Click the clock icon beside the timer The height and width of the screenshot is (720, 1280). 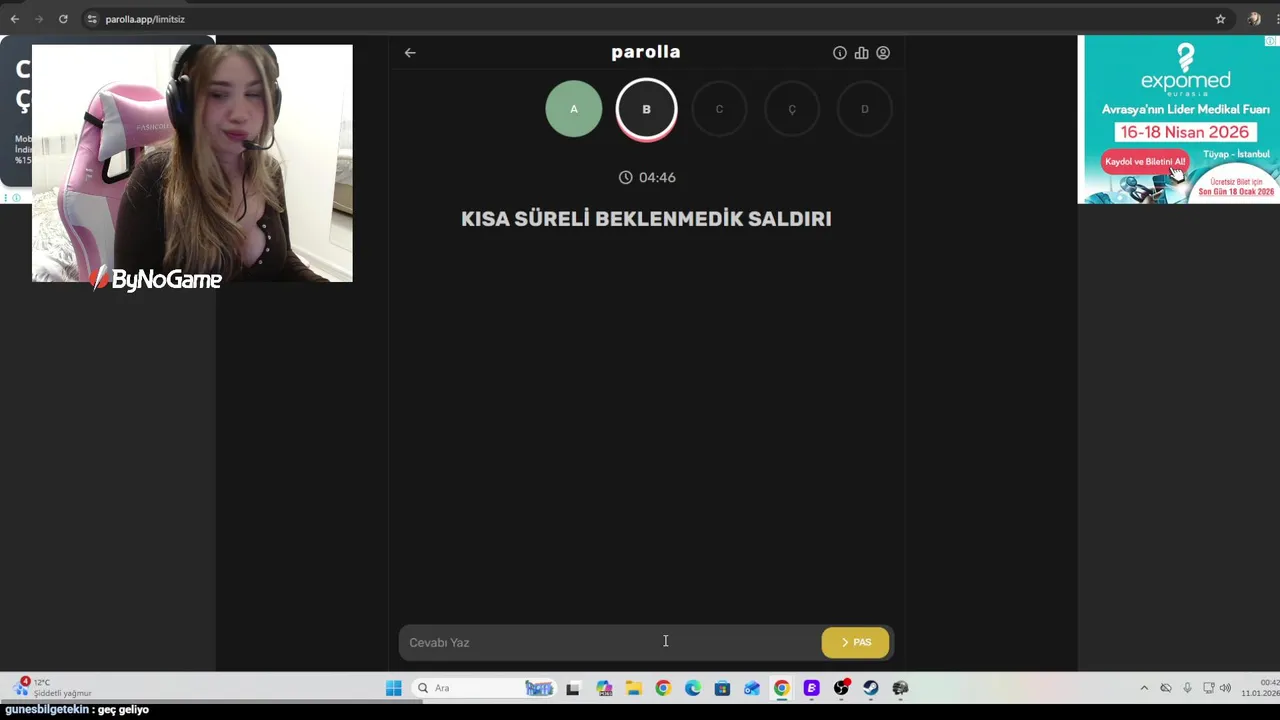(x=626, y=177)
